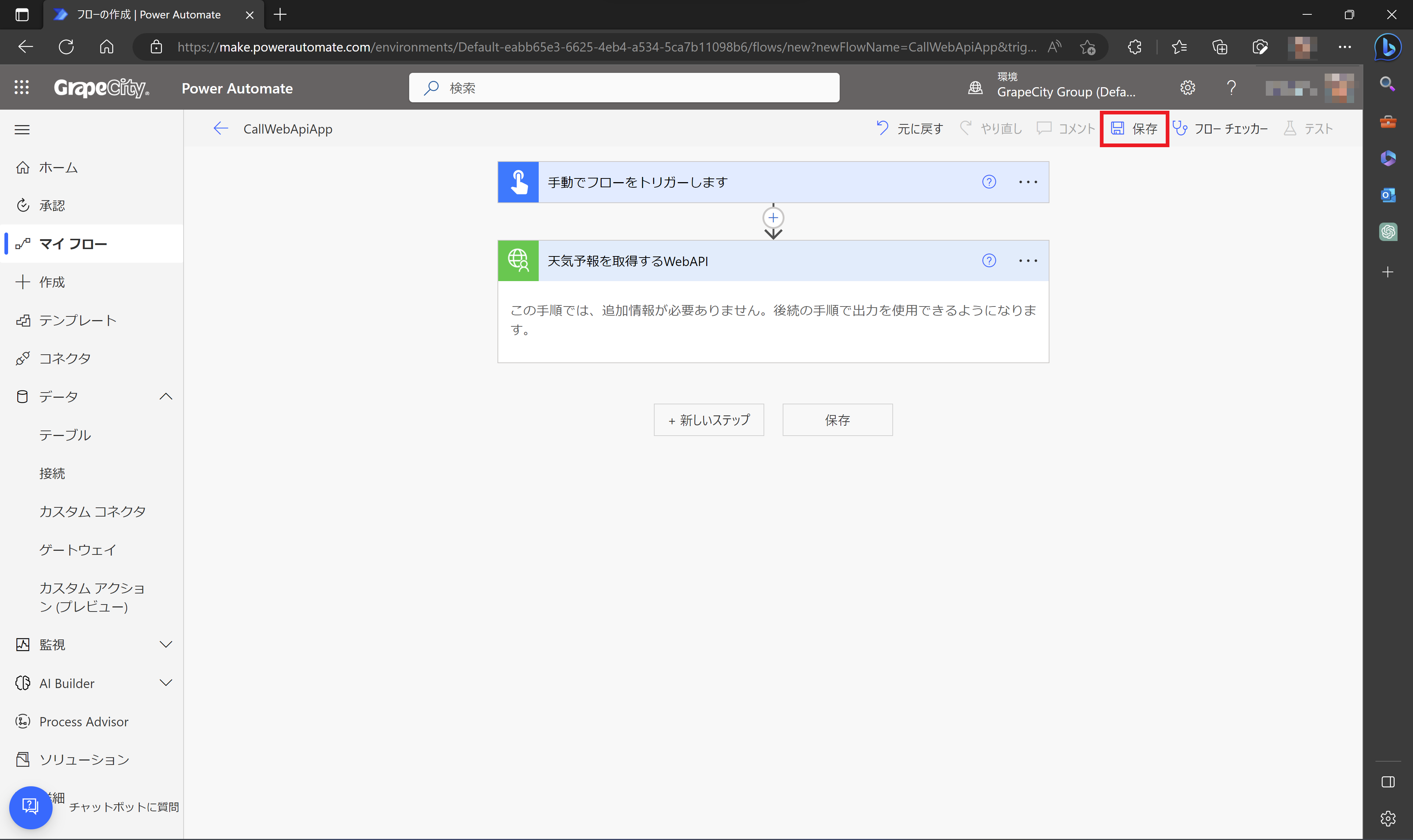Image resolution: width=1413 pixels, height=840 pixels.
Task: Close the フローの作成 Power Automate tab
Action: (x=249, y=15)
